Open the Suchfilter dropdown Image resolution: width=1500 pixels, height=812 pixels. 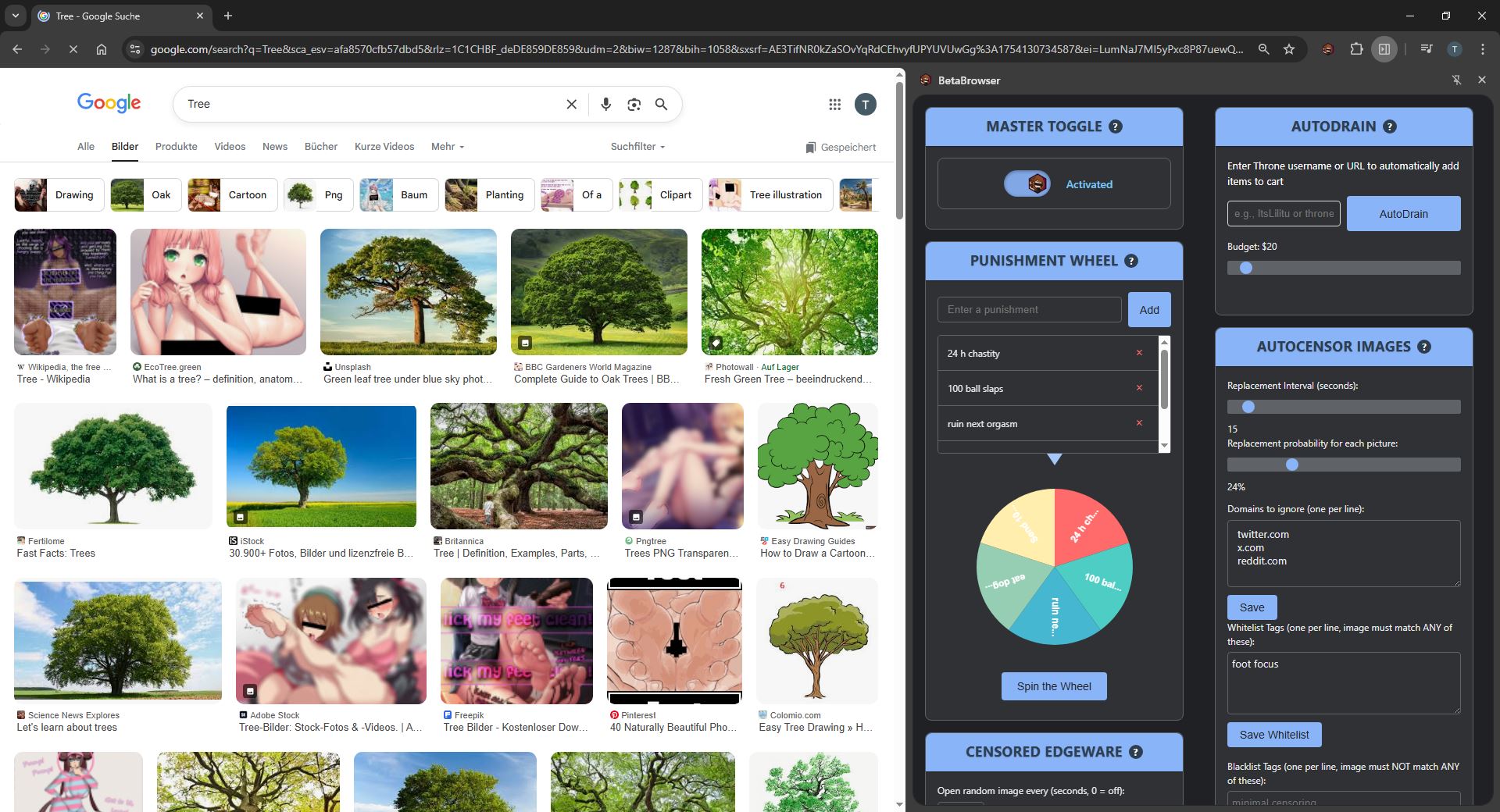(637, 146)
